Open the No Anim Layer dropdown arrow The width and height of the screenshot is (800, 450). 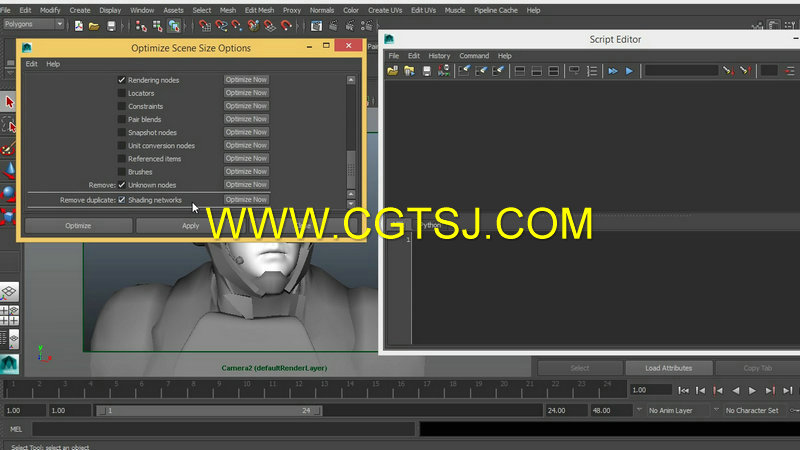click(639, 410)
